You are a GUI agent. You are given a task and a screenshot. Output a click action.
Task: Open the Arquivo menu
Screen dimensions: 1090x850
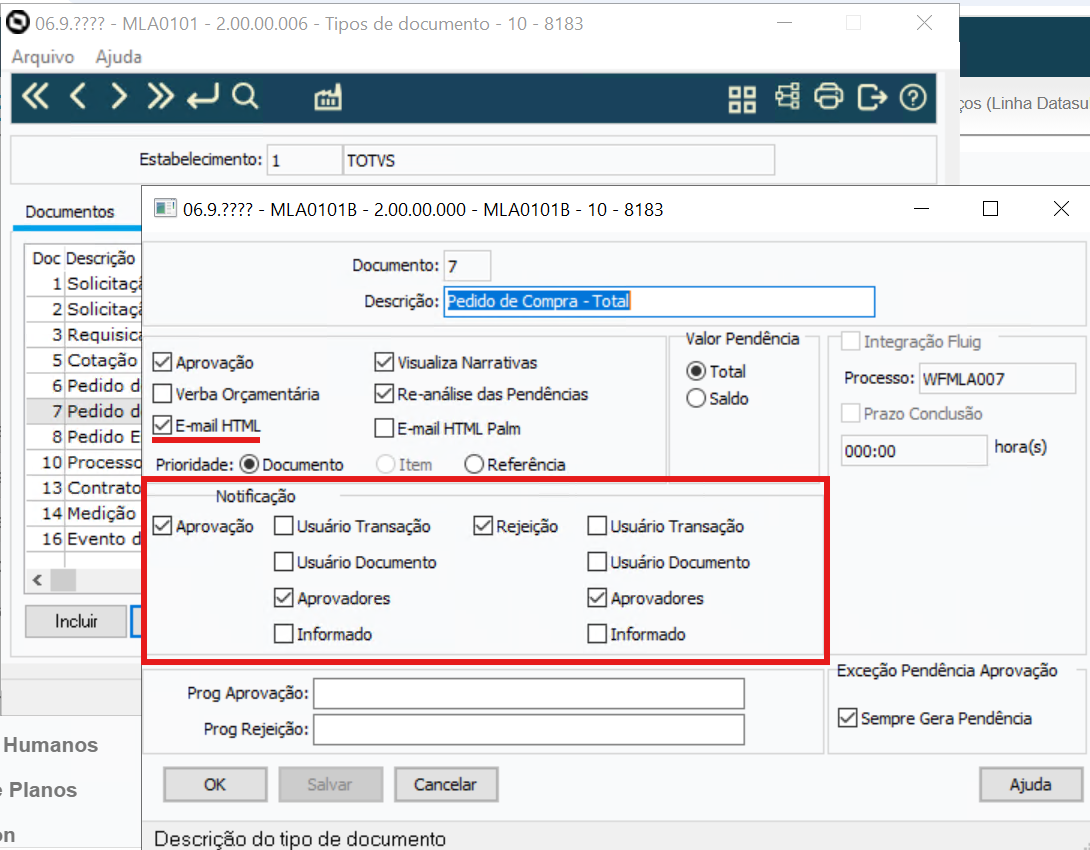(x=42, y=57)
